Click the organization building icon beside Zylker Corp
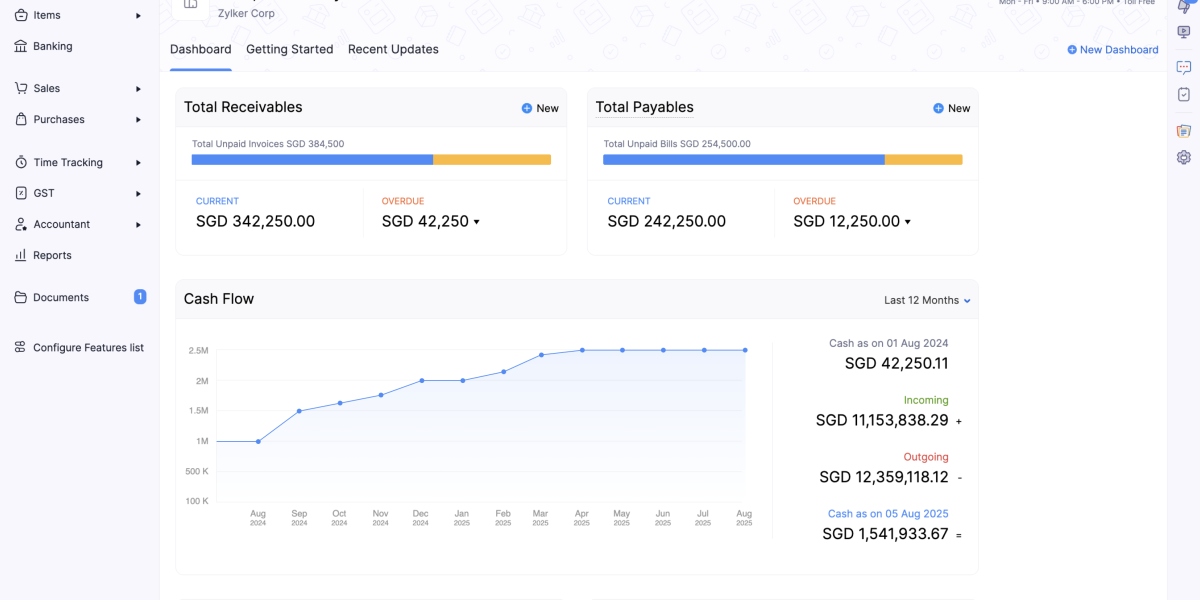This screenshot has height=600, width=1200. [191, 5]
